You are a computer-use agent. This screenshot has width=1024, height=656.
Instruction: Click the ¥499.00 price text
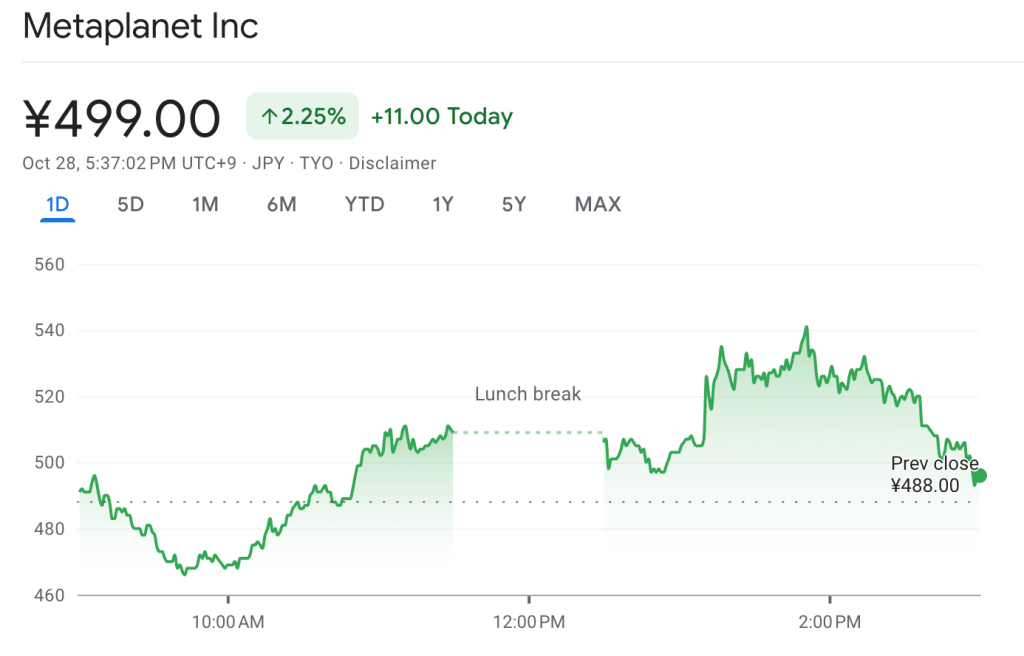pyautogui.click(x=122, y=116)
